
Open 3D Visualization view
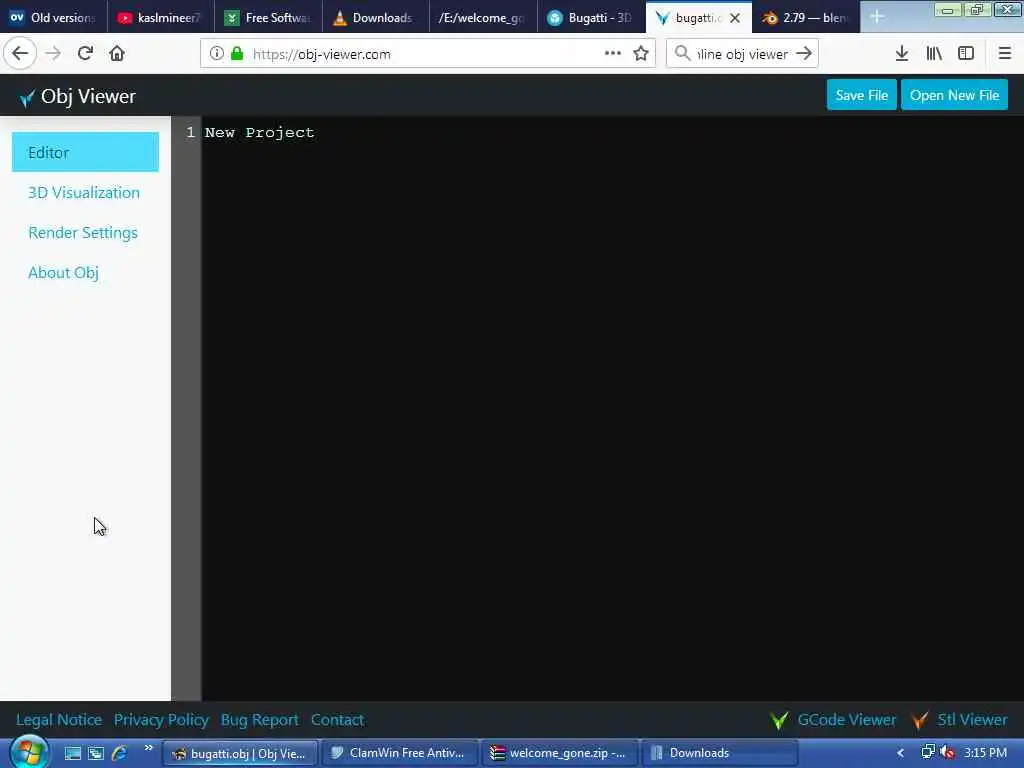[x=84, y=193]
